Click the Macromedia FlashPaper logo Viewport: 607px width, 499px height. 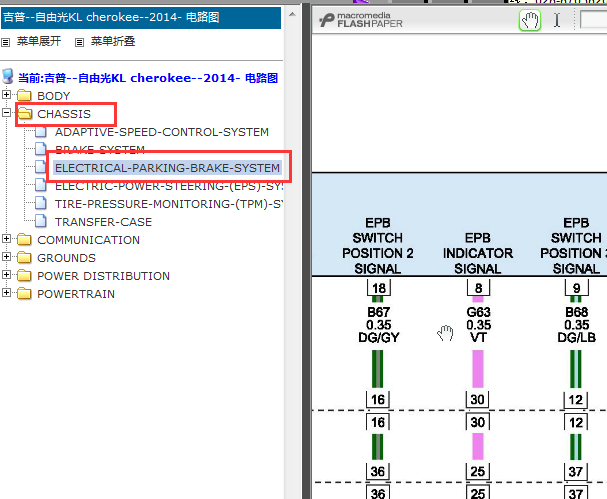point(361,20)
